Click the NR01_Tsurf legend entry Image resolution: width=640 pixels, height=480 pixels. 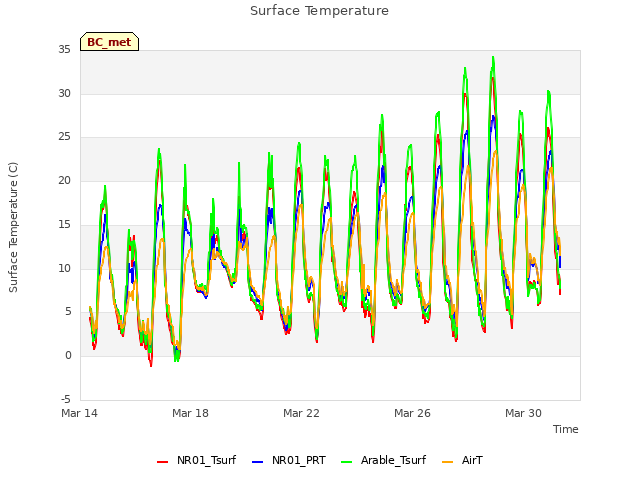(196, 460)
